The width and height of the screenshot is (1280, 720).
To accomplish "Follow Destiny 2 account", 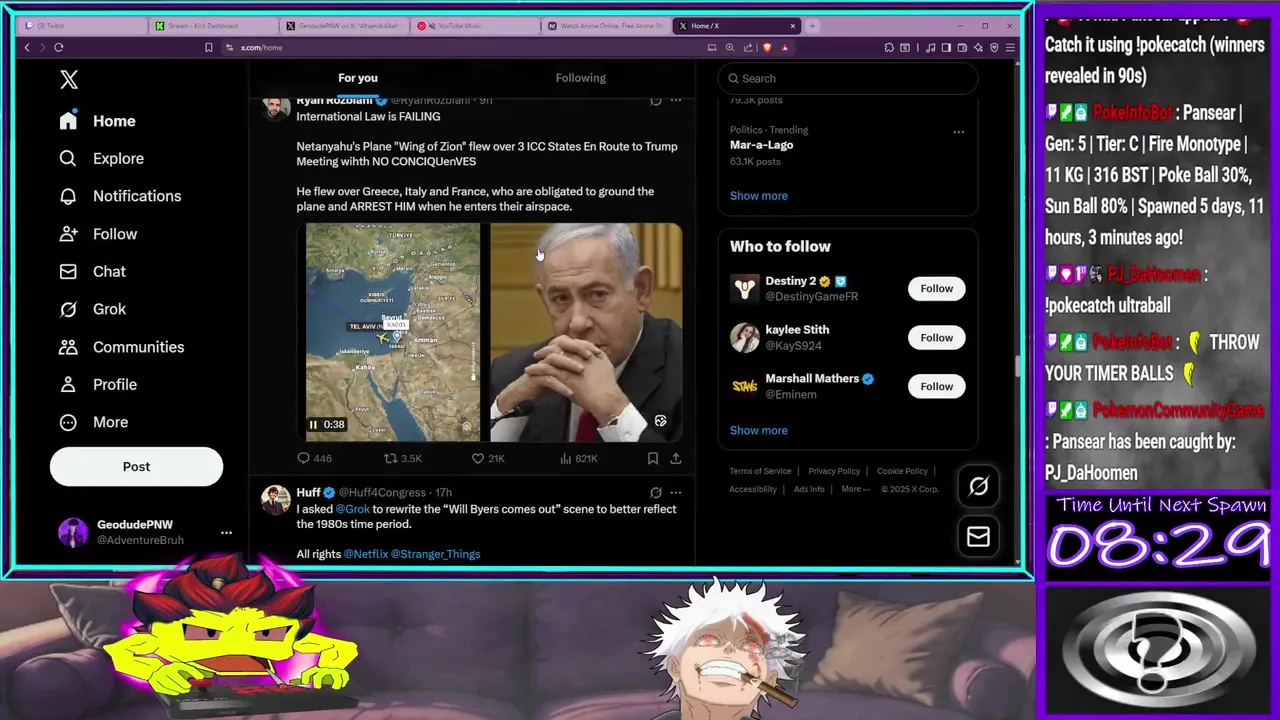I will click(x=936, y=288).
